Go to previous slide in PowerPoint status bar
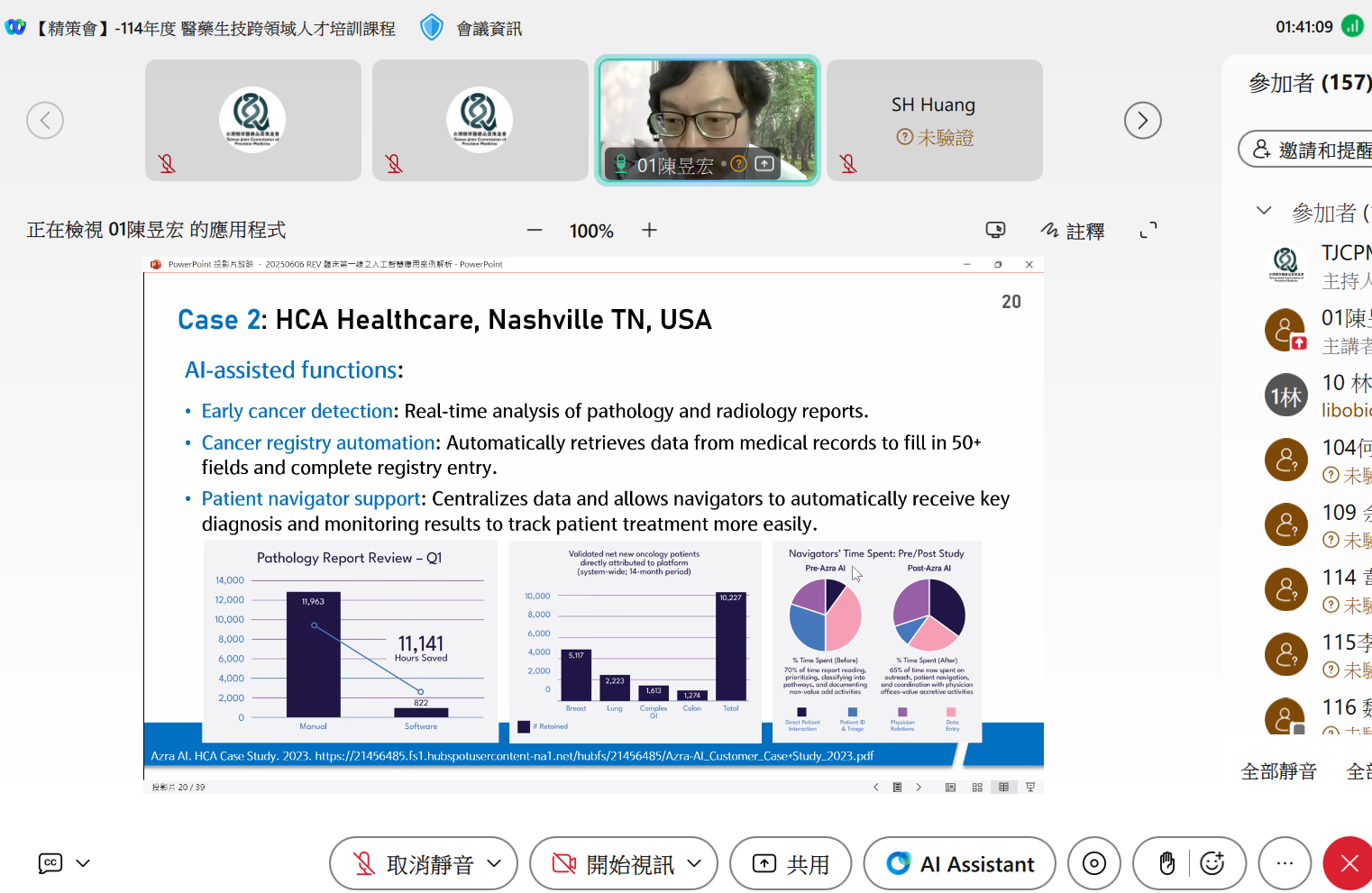1372x893 pixels. 875,787
